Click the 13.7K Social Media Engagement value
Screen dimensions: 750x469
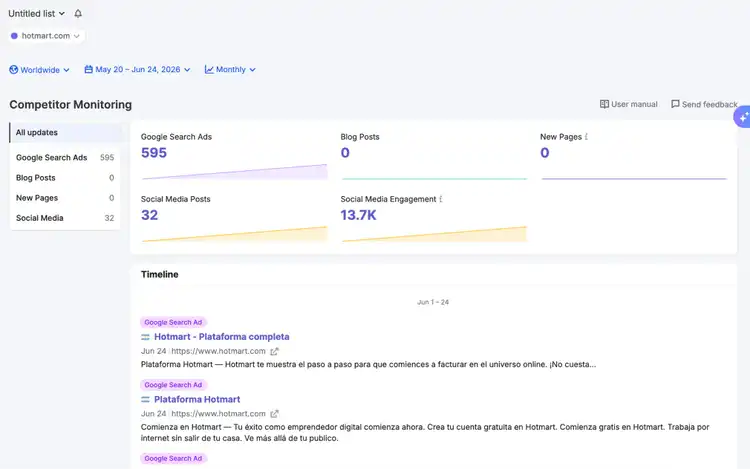point(358,215)
